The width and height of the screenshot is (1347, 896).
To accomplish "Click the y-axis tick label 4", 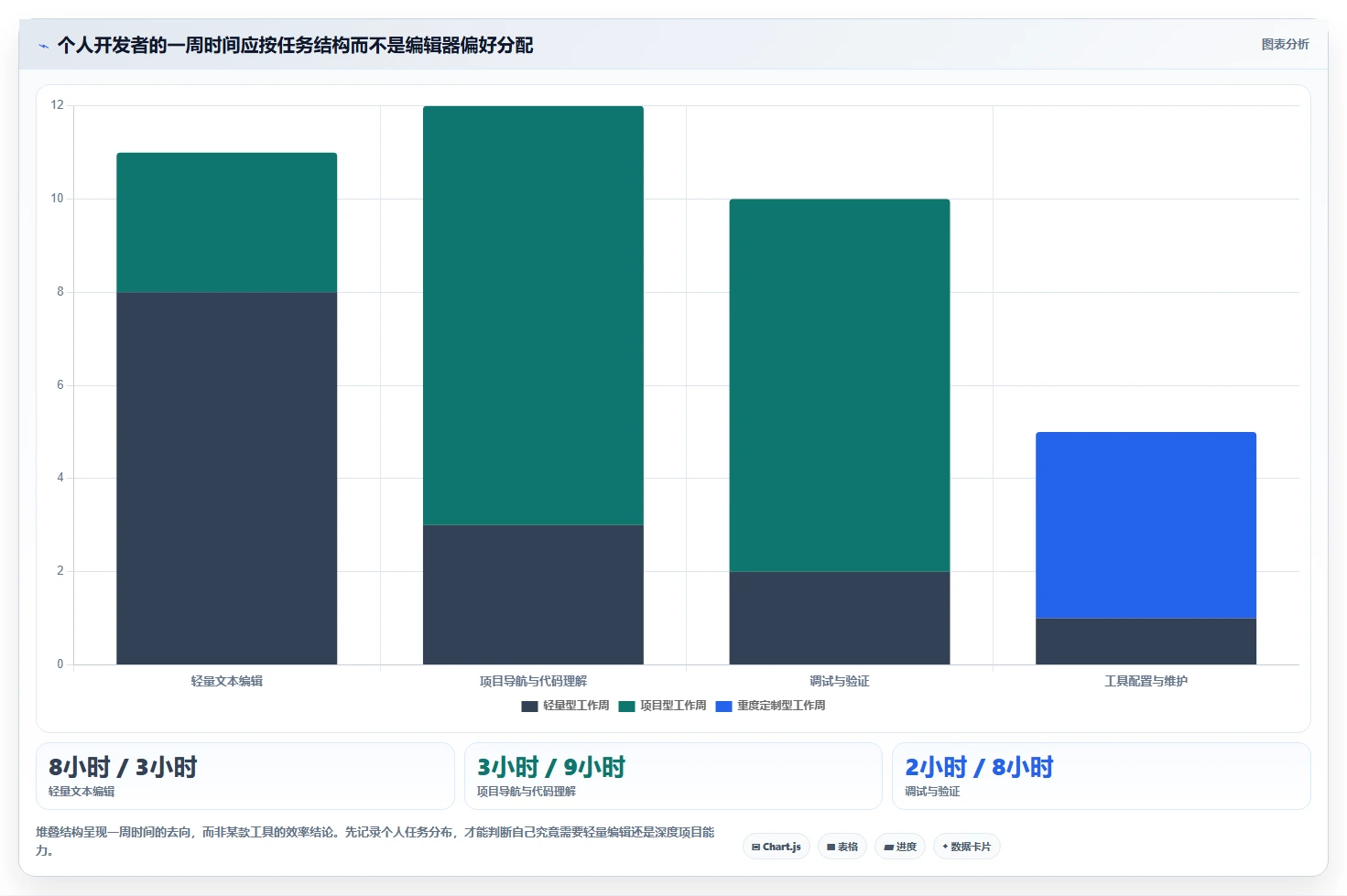I will pos(60,478).
